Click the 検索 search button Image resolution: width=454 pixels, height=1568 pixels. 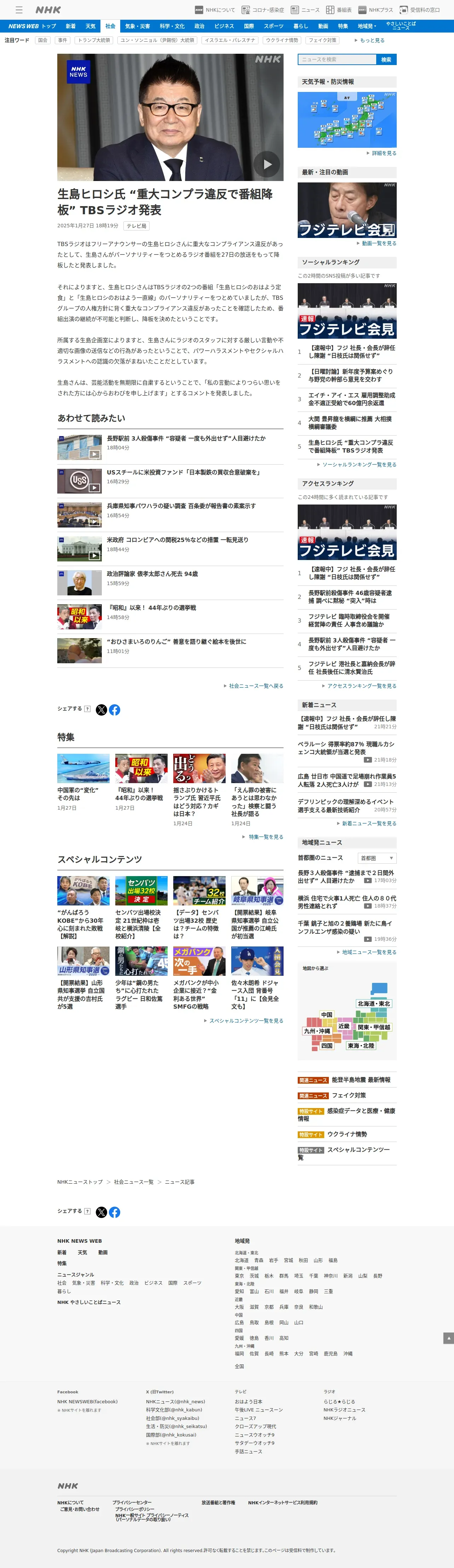(386, 59)
